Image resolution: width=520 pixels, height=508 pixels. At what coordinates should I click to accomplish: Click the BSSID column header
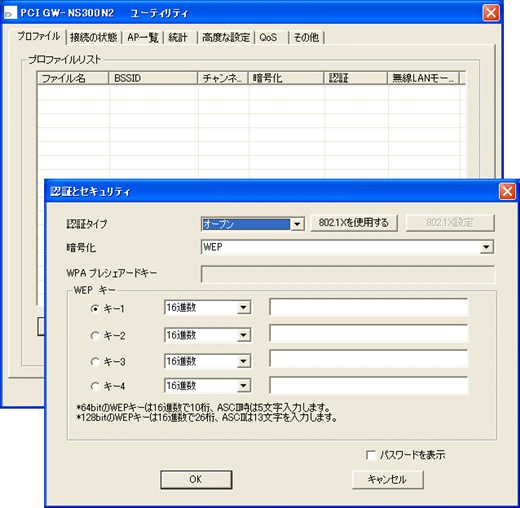click(153, 78)
